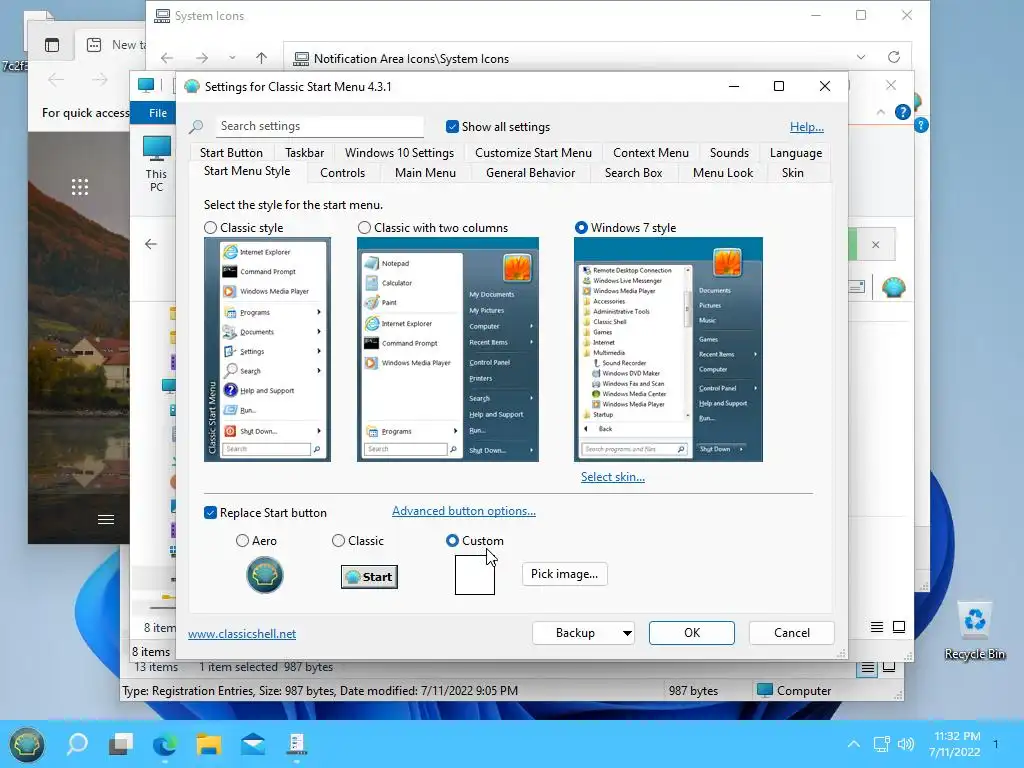Click the Classic Shell start button in taskbar
The image size is (1024, 768).
pos(27,744)
